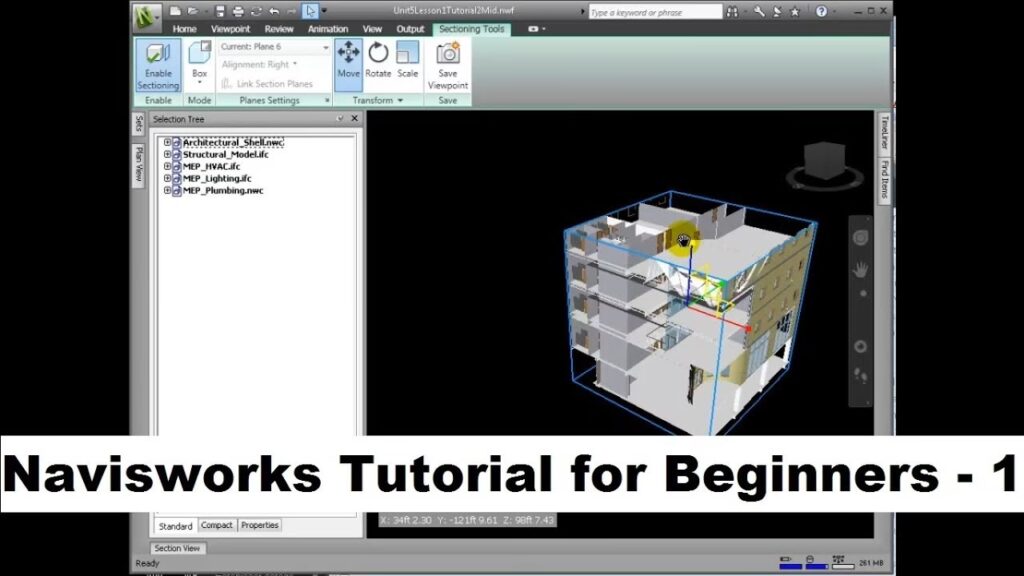
Task: Select the Properties tab in Selection Tree
Action: (x=260, y=525)
